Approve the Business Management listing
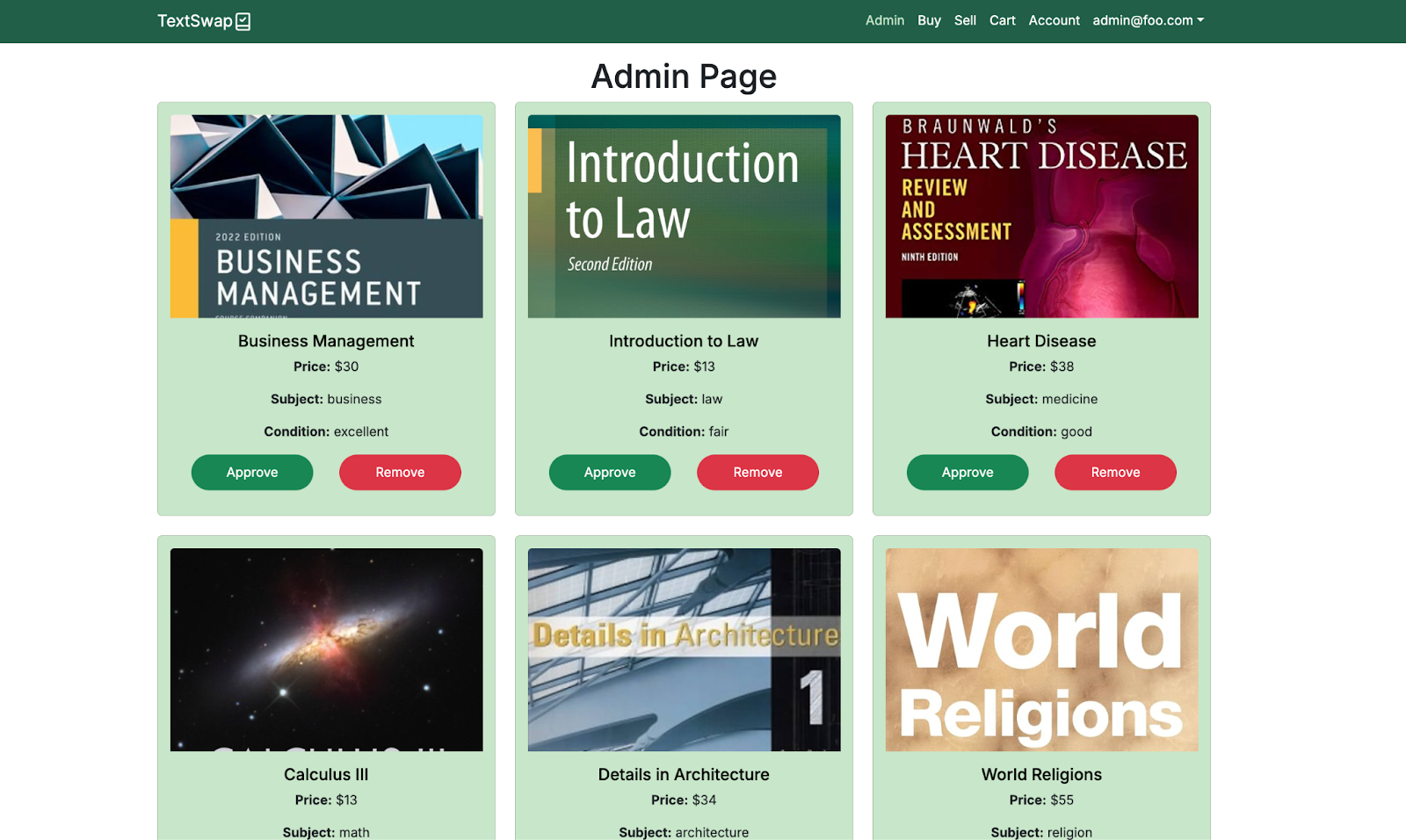 point(252,472)
